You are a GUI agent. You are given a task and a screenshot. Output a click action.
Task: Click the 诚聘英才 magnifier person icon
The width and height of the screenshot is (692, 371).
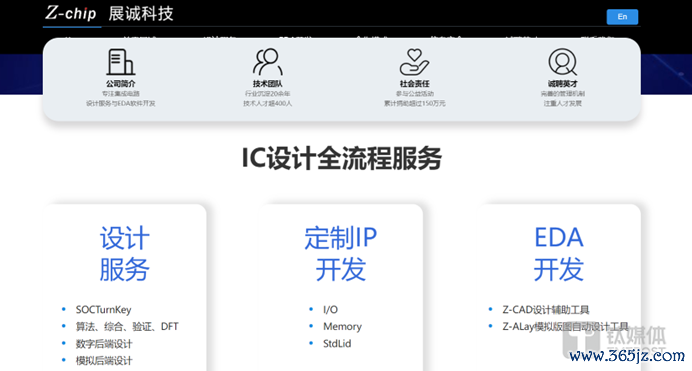pos(562,62)
